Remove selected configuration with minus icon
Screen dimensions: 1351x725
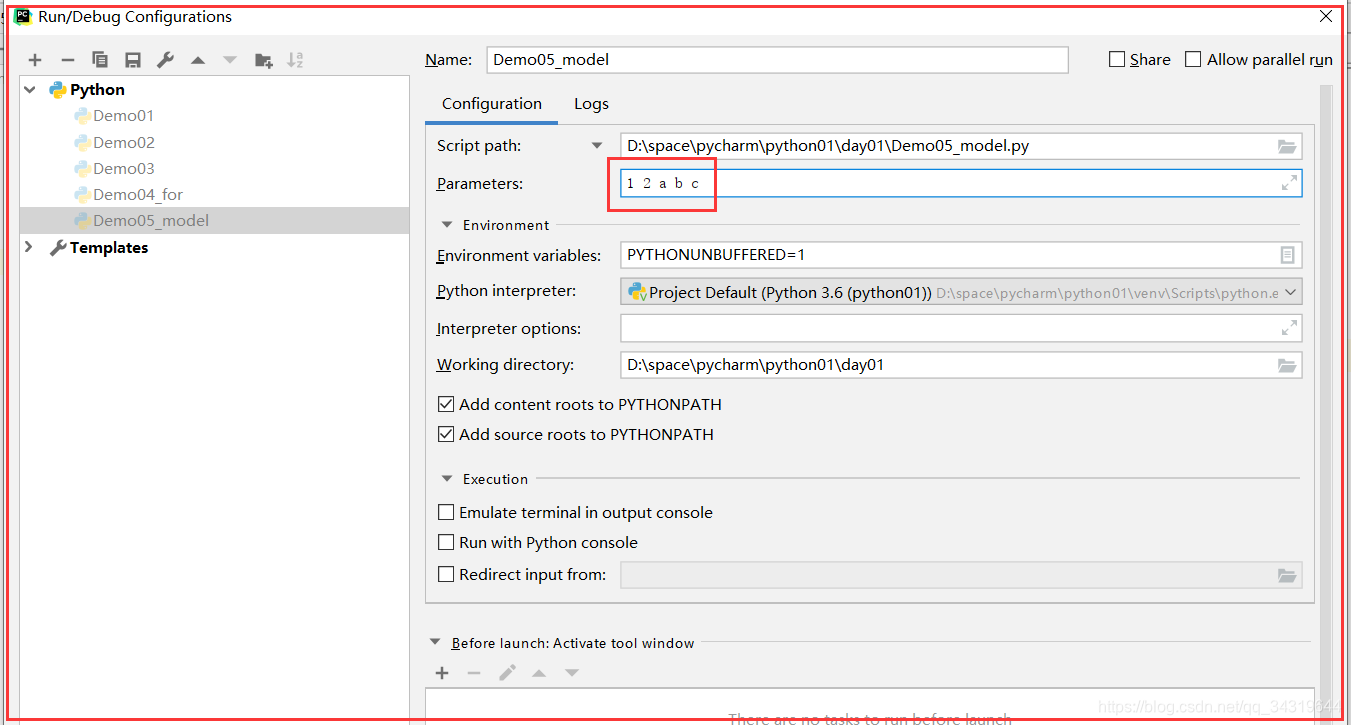[x=68, y=60]
